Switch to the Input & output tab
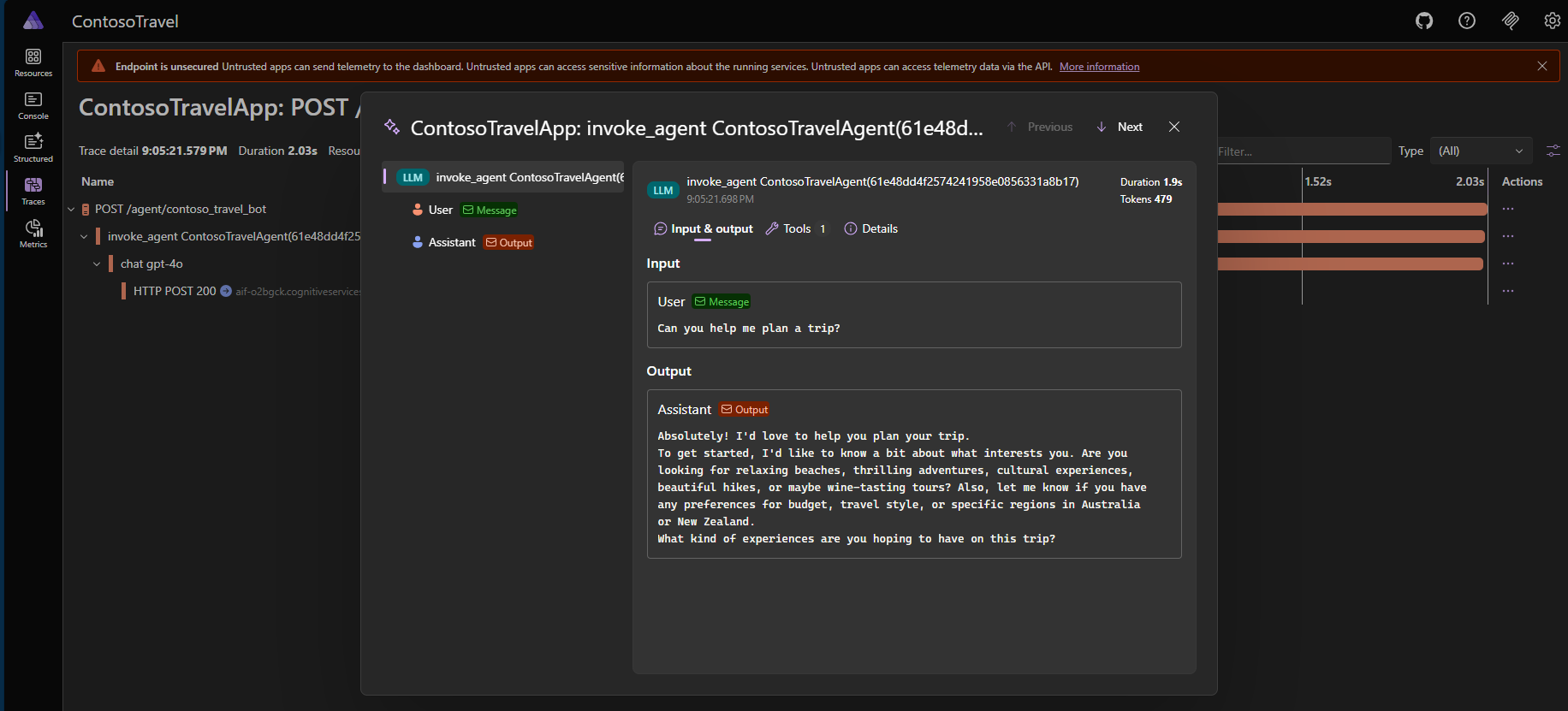This screenshot has height=711, width=1568. [x=704, y=228]
